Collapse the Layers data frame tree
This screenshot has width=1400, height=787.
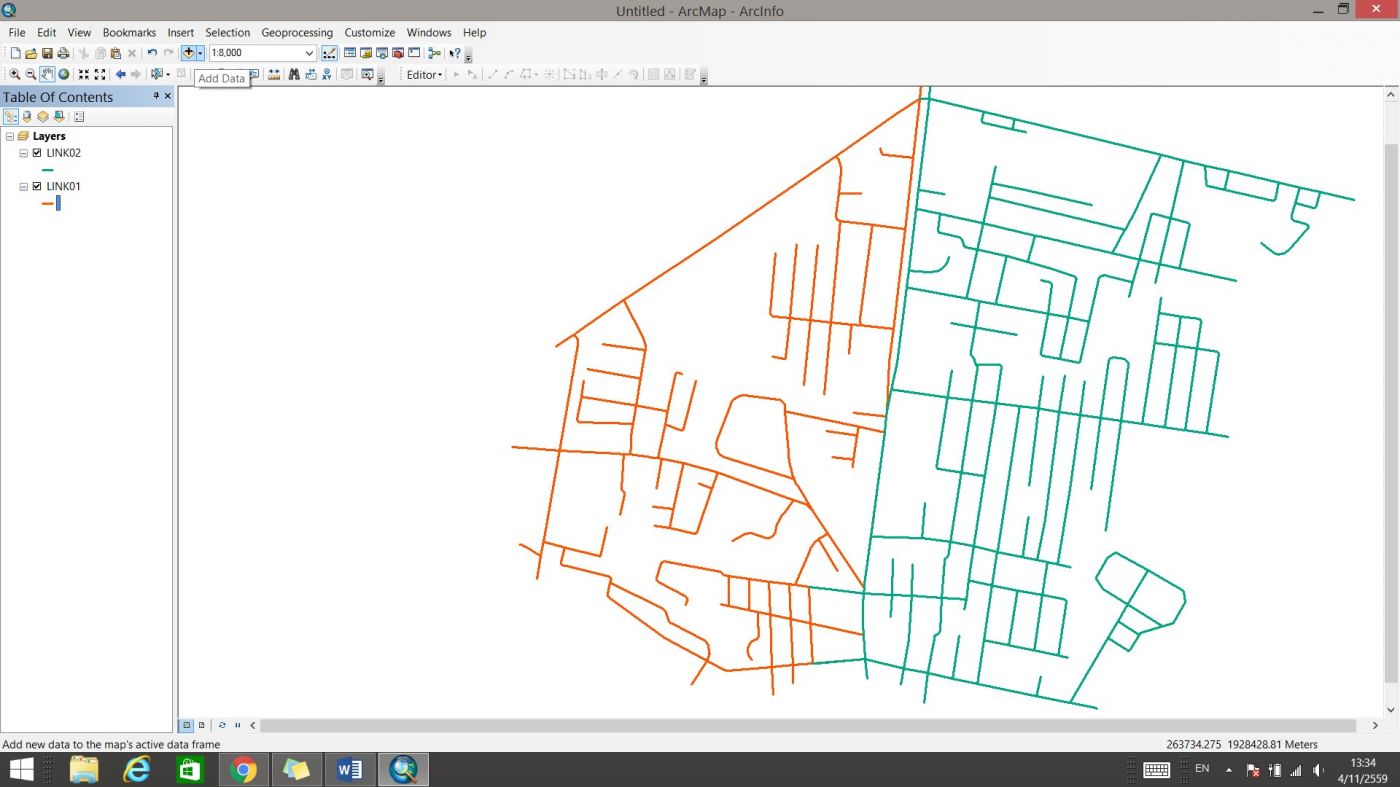(9, 136)
